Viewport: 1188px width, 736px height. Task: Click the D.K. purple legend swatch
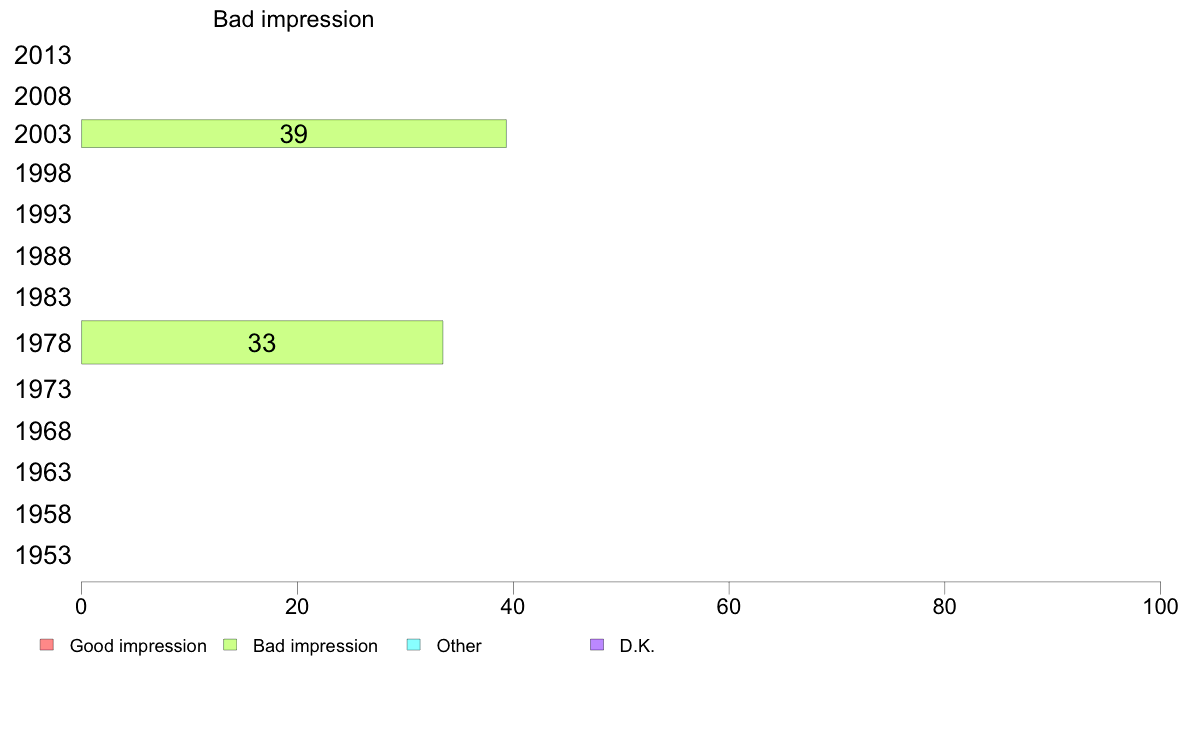[597, 645]
